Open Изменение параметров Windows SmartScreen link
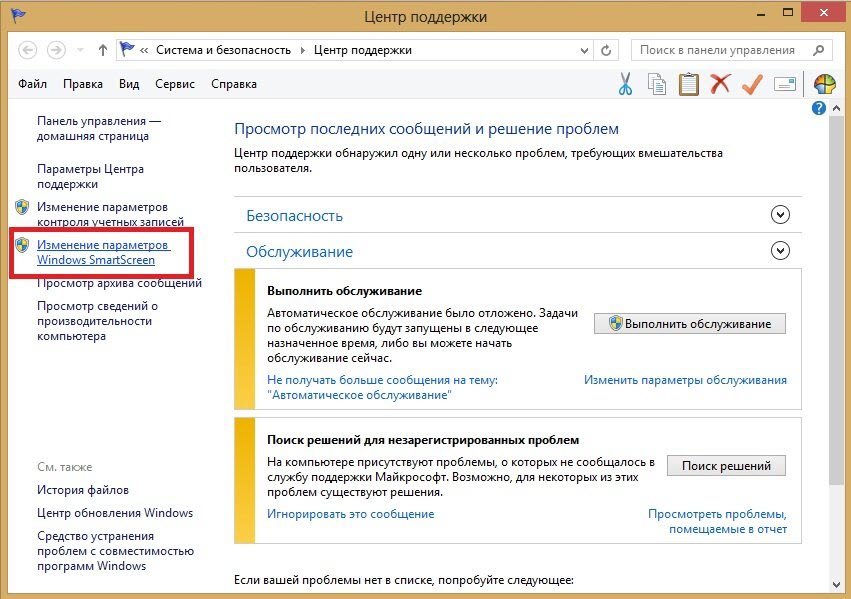This screenshot has height=599, width=851. tap(103, 252)
